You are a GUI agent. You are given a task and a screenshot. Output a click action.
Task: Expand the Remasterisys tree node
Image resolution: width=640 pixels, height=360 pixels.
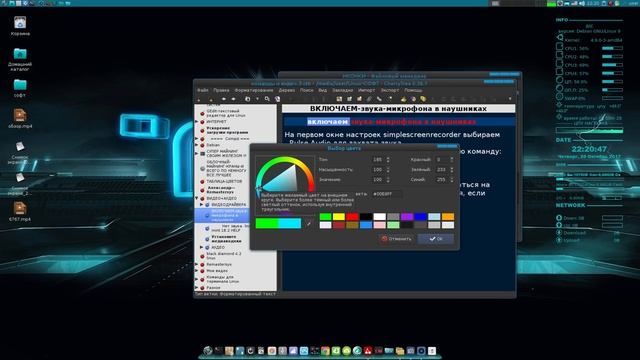point(197,264)
